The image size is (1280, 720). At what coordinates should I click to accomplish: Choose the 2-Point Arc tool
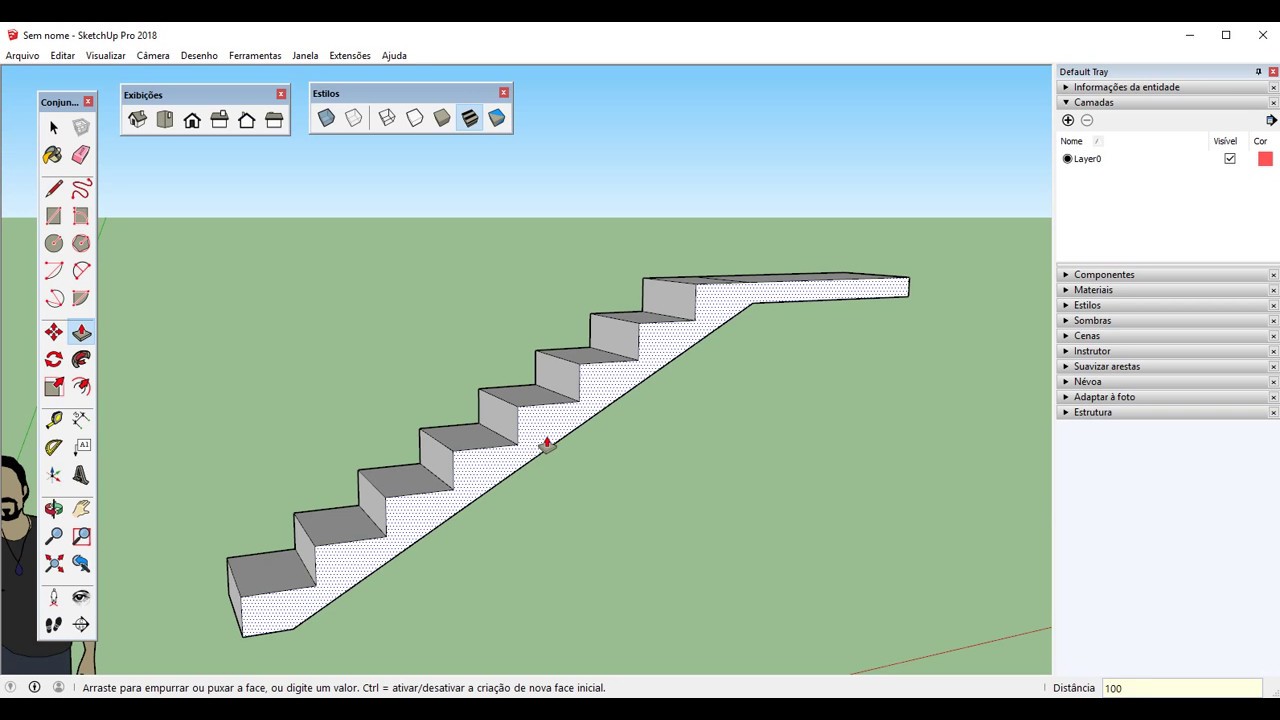tap(81, 270)
